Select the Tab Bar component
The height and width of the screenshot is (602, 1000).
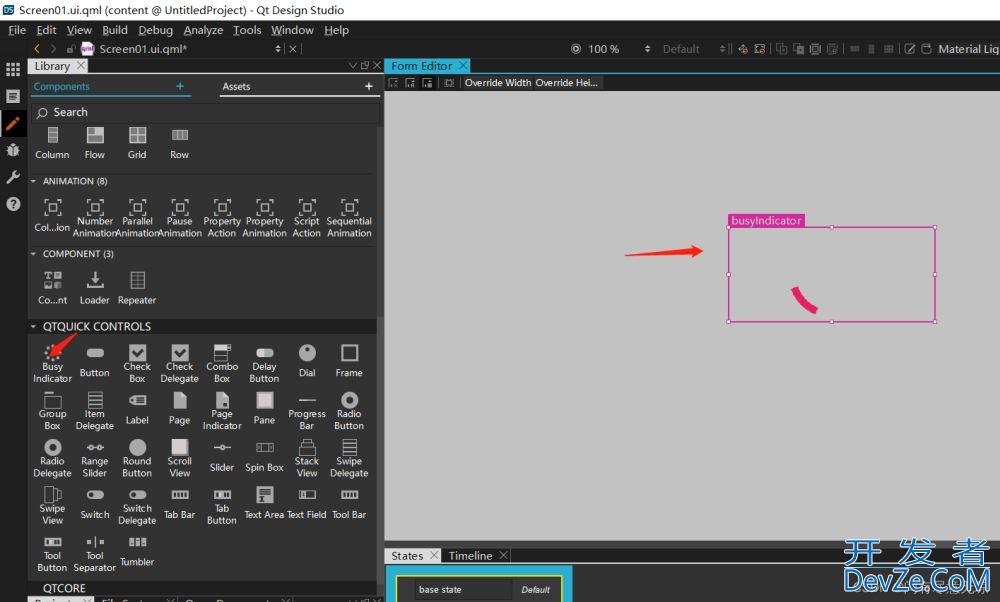pos(180,504)
